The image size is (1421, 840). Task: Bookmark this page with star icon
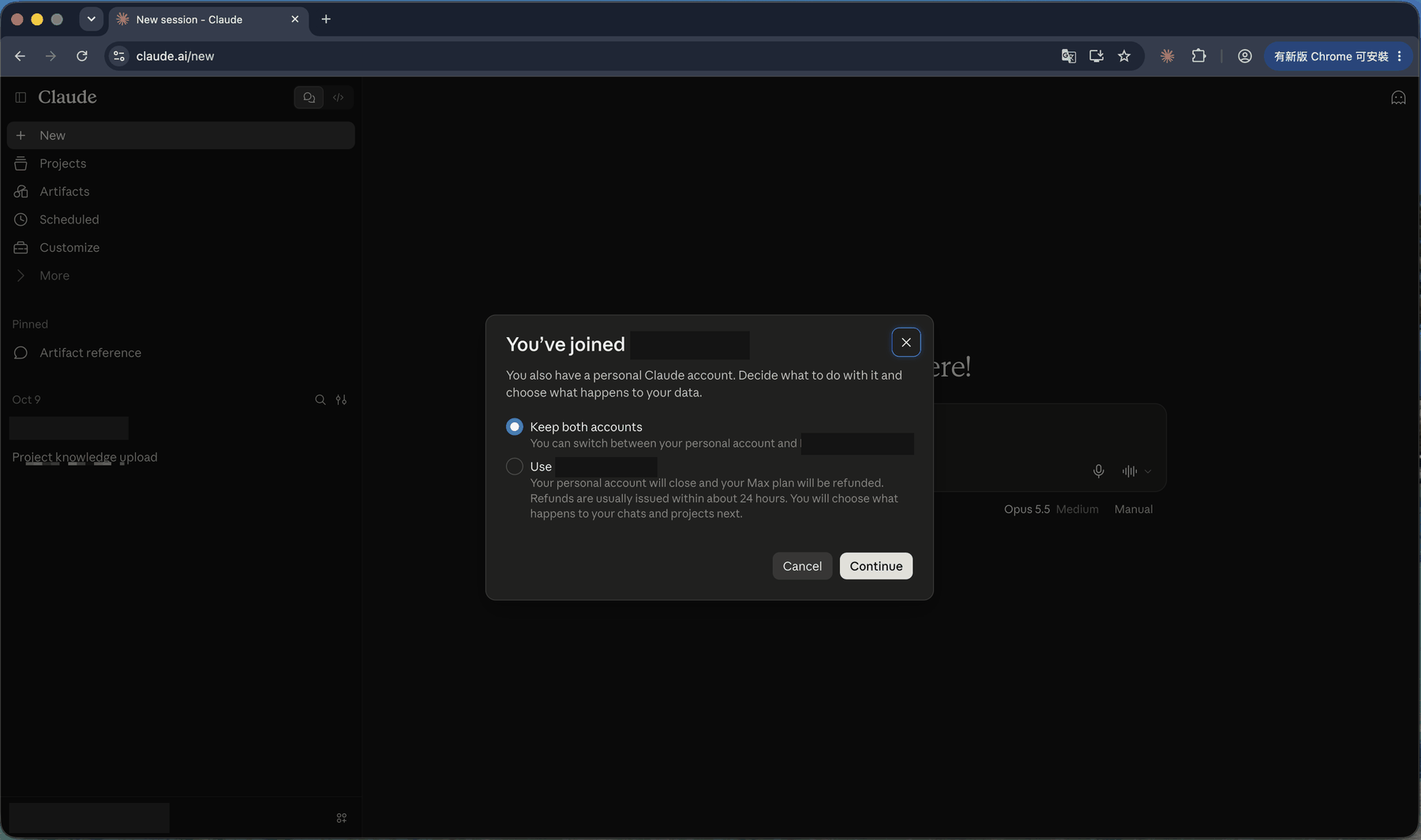pyautogui.click(x=1124, y=56)
